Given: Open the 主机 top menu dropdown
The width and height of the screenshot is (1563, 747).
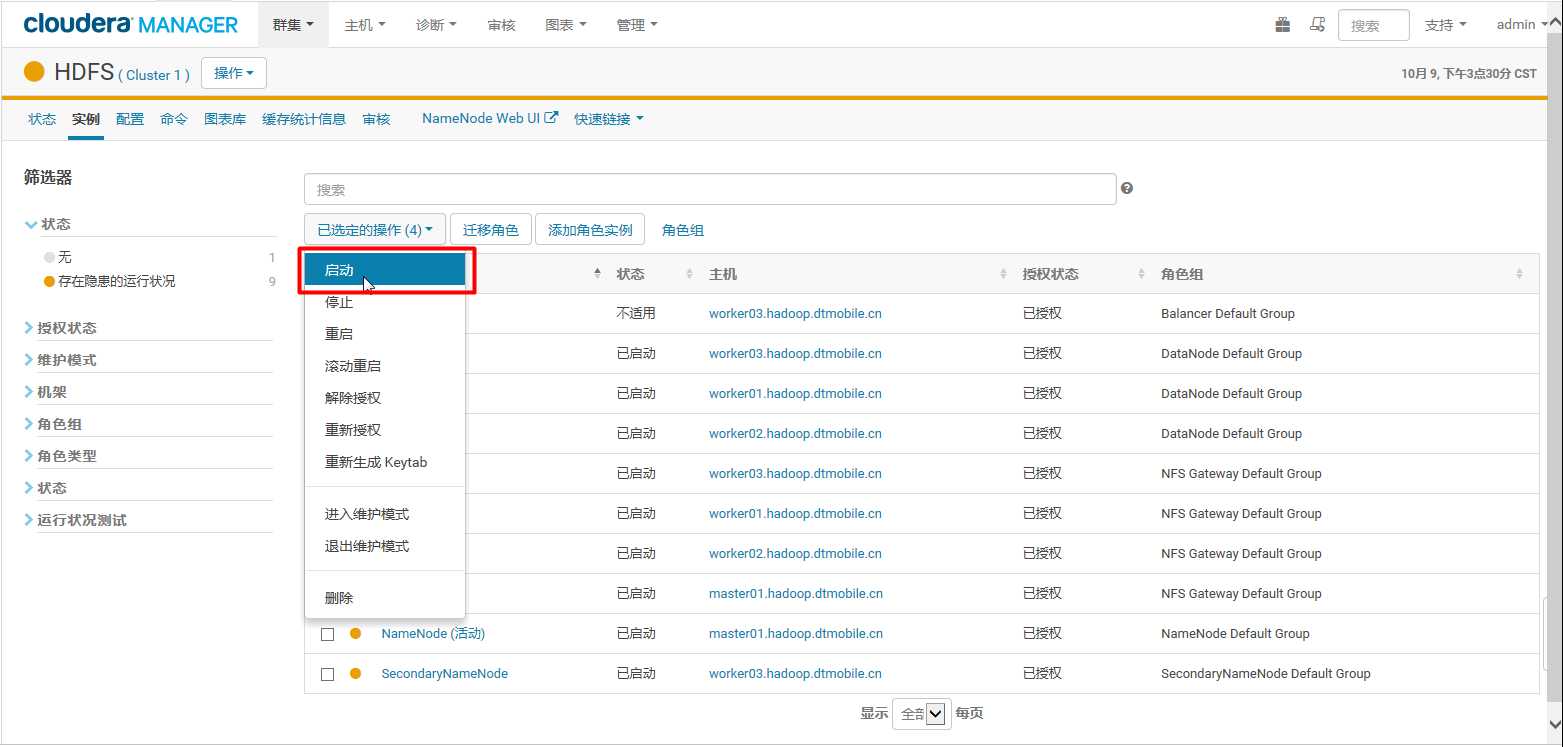Looking at the screenshot, I should point(364,25).
